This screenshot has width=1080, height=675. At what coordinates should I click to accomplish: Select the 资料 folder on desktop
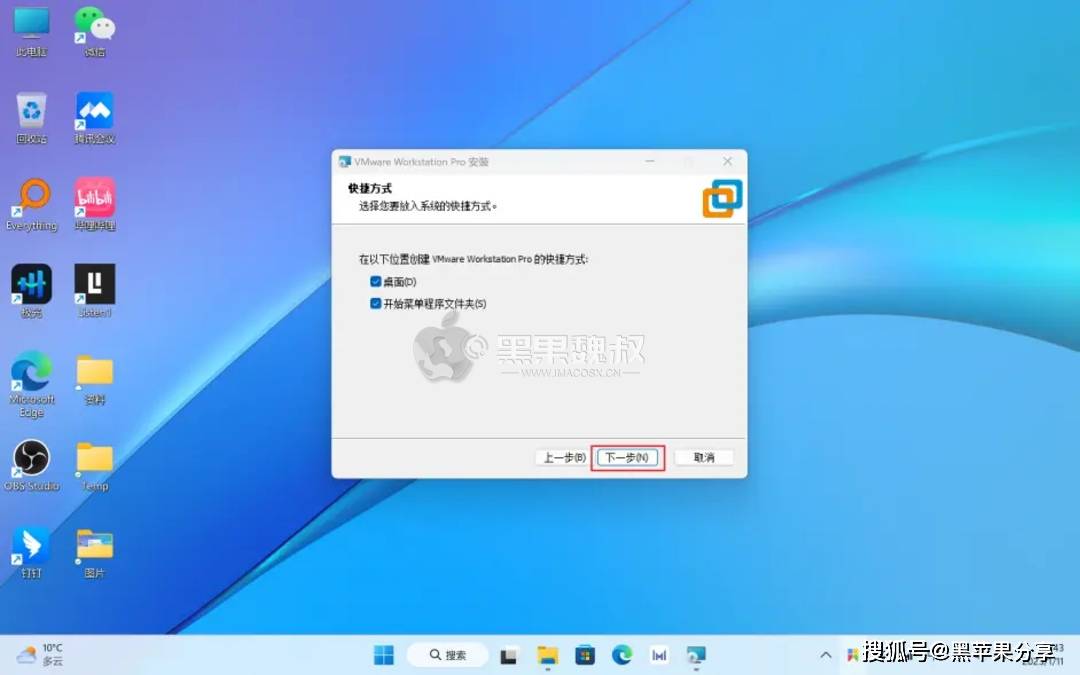click(x=95, y=379)
